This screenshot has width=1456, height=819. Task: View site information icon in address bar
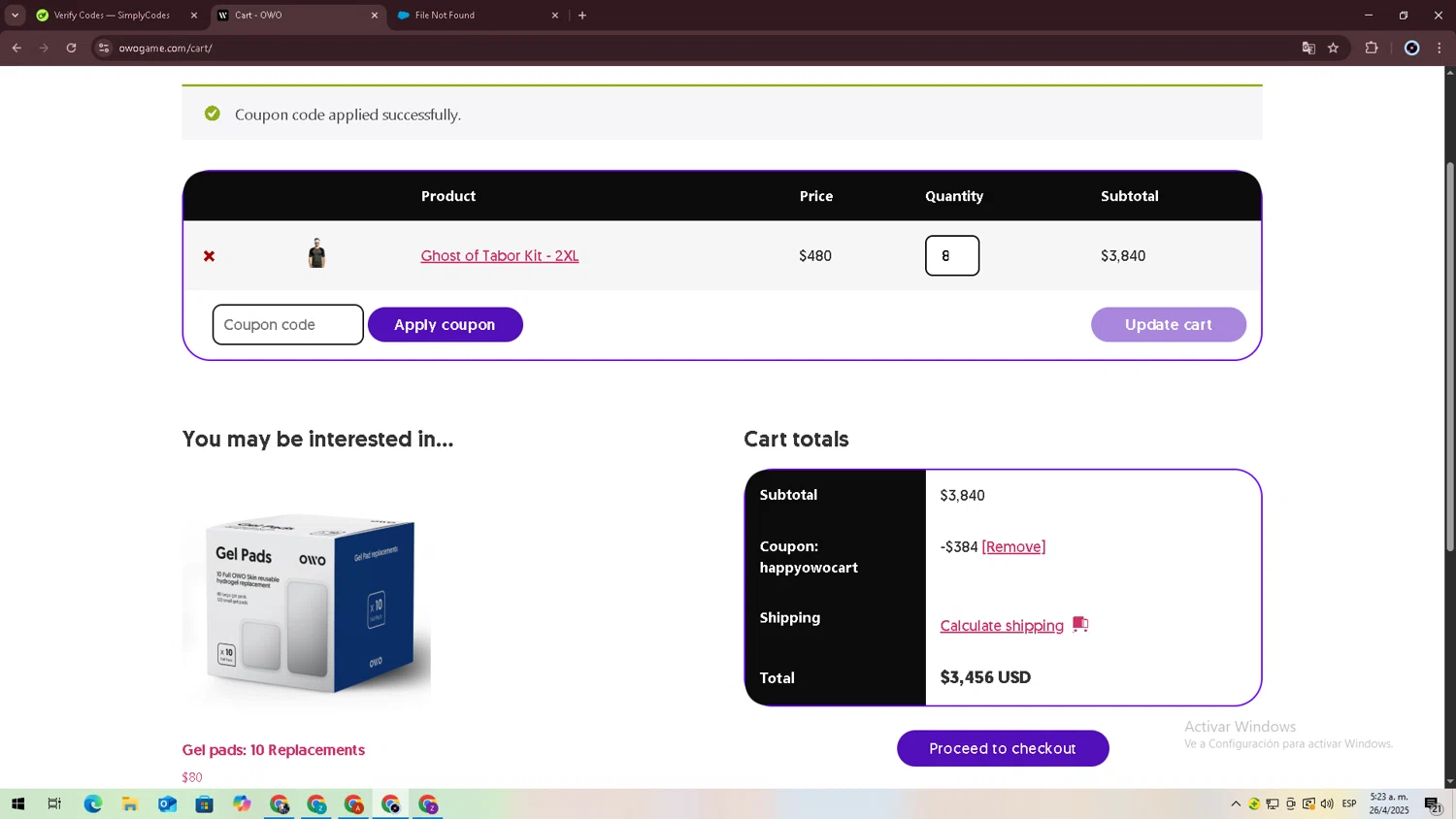(x=104, y=48)
